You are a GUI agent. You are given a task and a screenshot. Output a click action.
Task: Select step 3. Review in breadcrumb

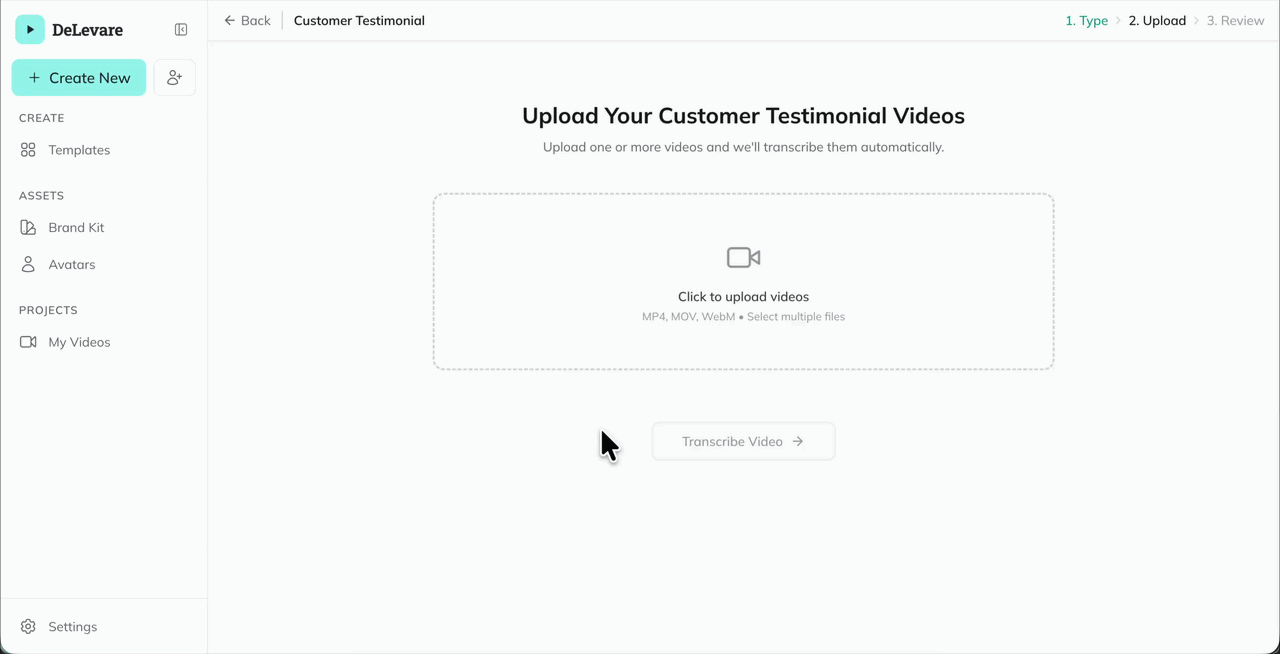click(1235, 20)
